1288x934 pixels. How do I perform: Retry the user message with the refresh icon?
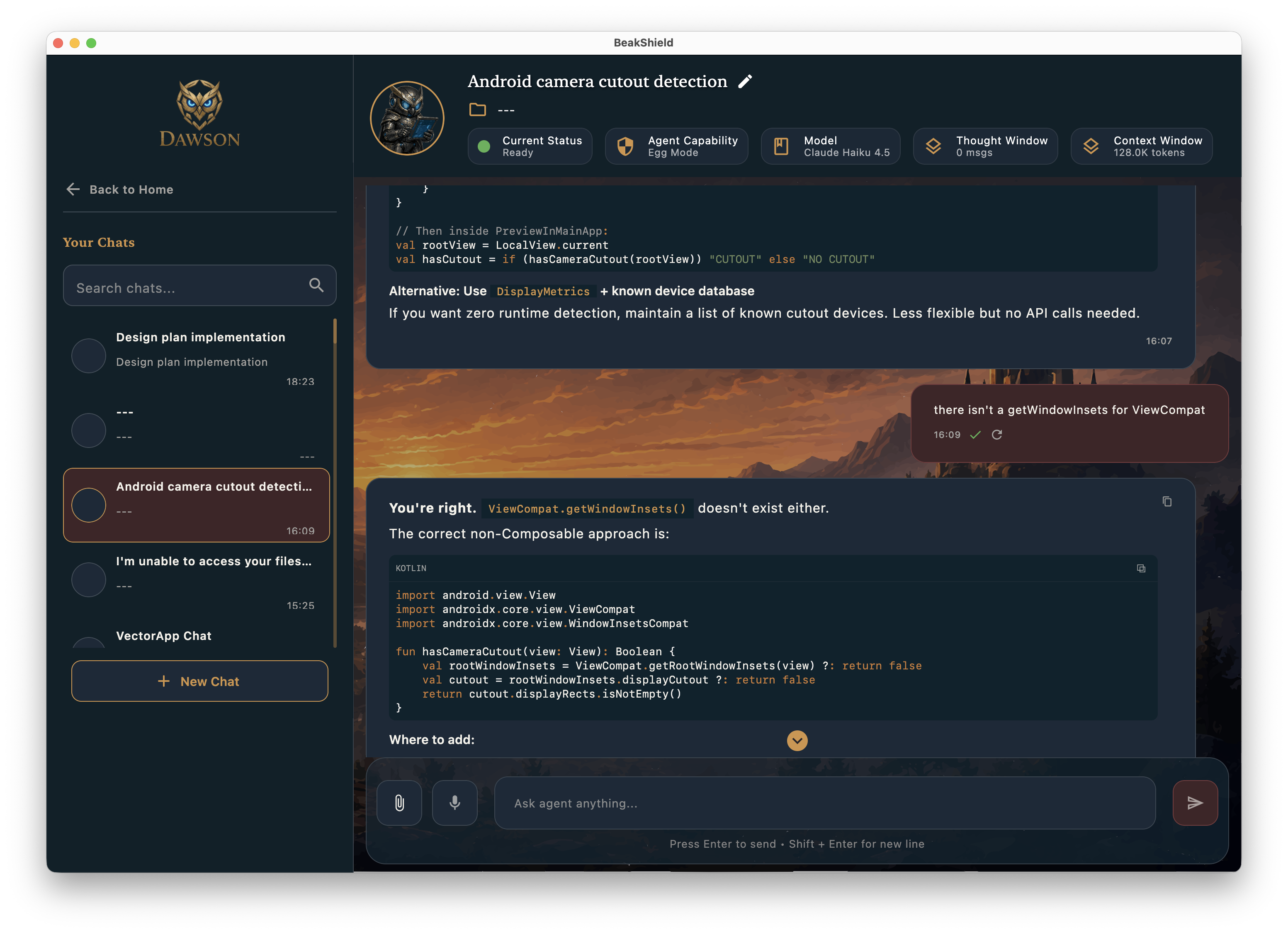(x=996, y=435)
